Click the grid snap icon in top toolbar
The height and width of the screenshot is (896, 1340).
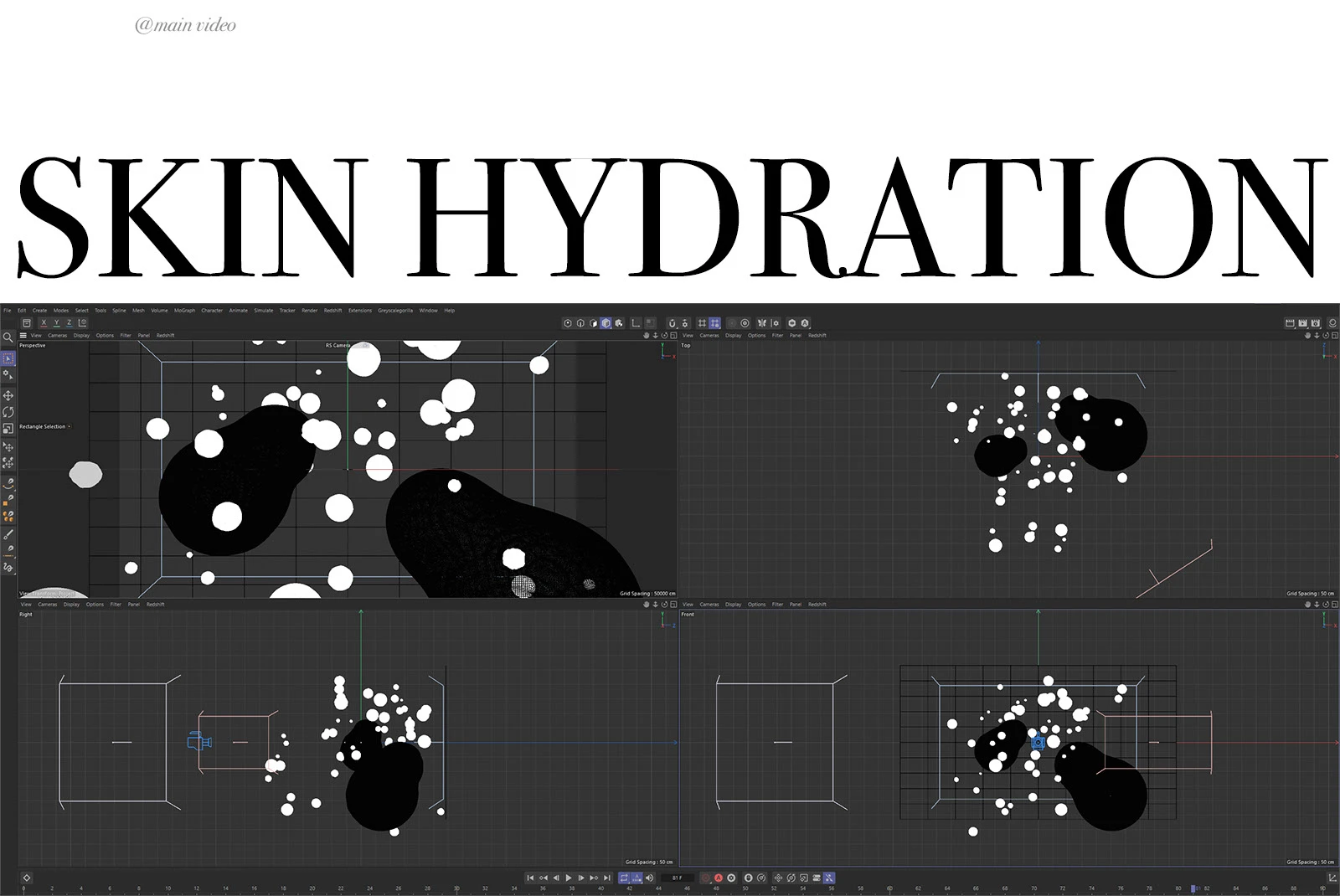702,323
